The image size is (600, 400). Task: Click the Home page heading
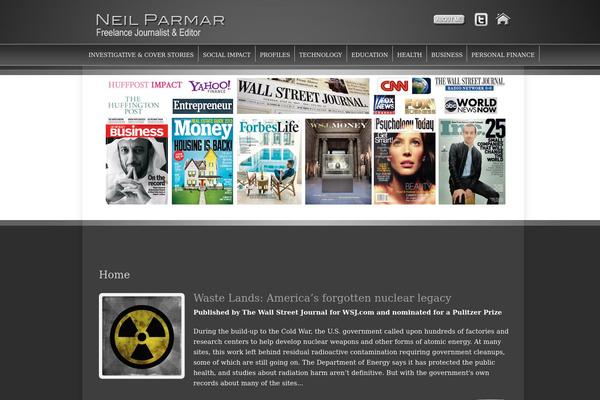(114, 274)
